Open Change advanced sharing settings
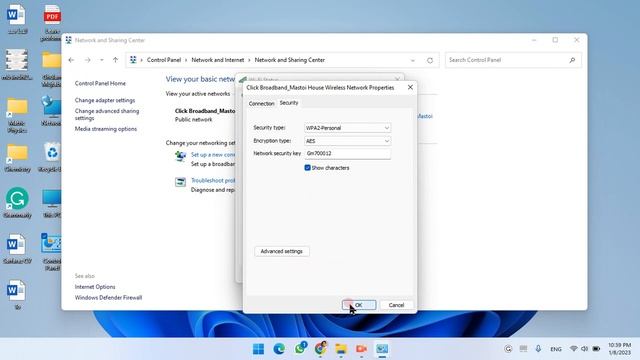The width and height of the screenshot is (640, 360). coord(107,114)
